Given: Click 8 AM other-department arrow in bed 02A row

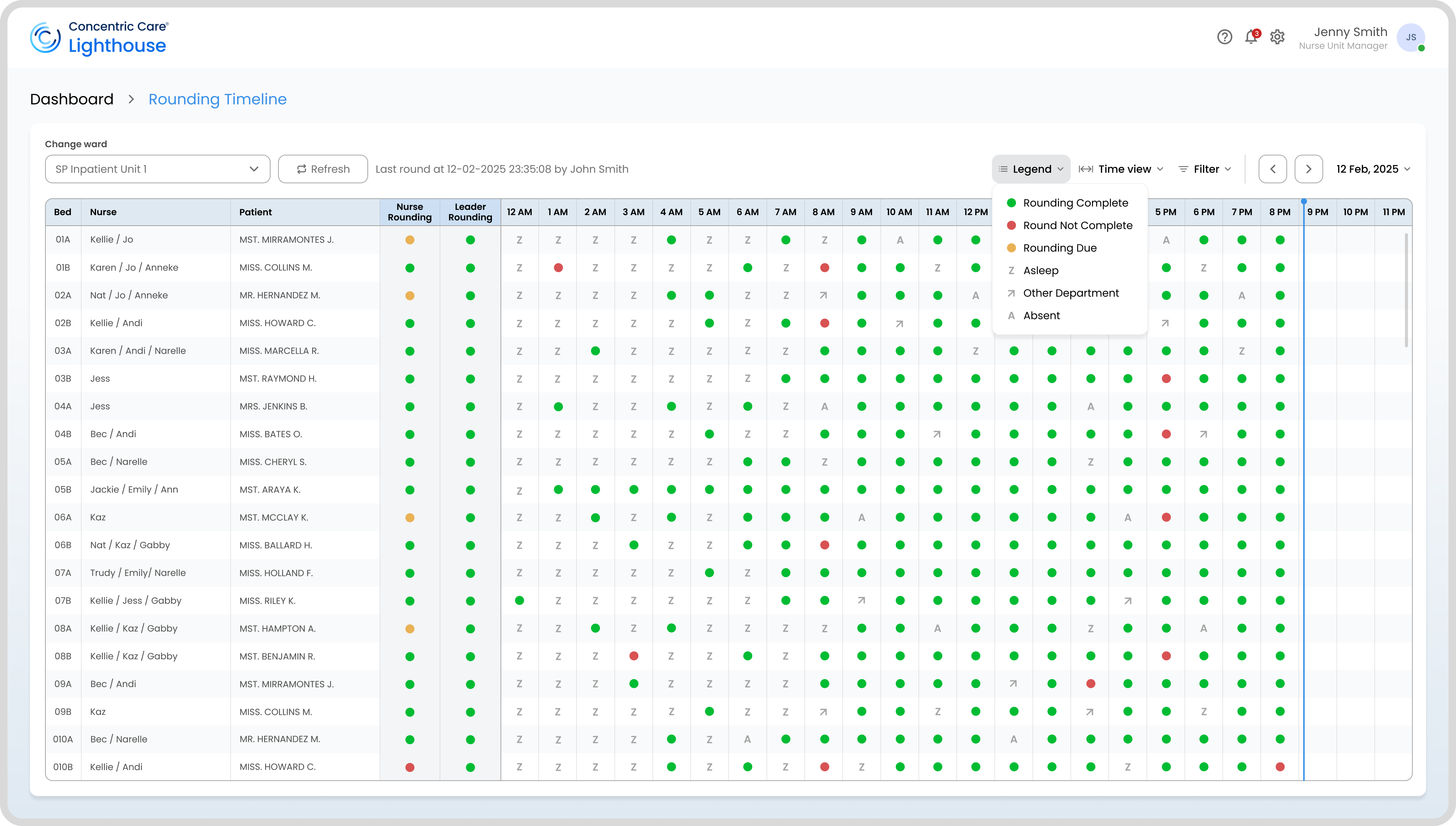Looking at the screenshot, I should (x=824, y=295).
